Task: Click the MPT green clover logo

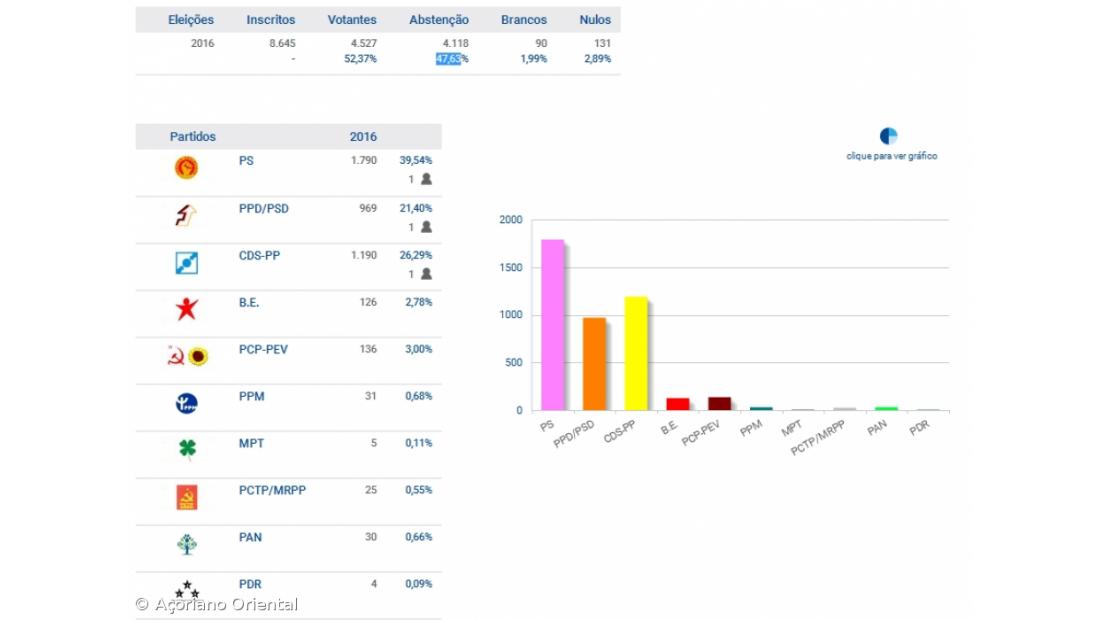Action: tap(186, 450)
